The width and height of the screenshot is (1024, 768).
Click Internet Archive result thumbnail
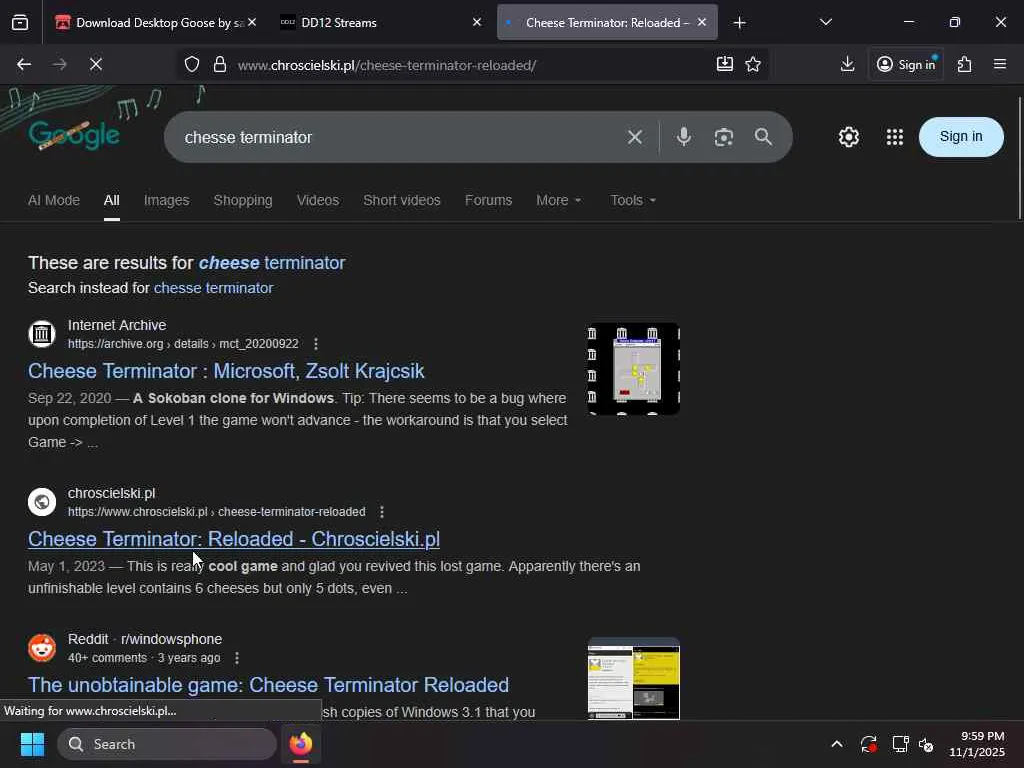pyautogui.click(x=633, y=368)
